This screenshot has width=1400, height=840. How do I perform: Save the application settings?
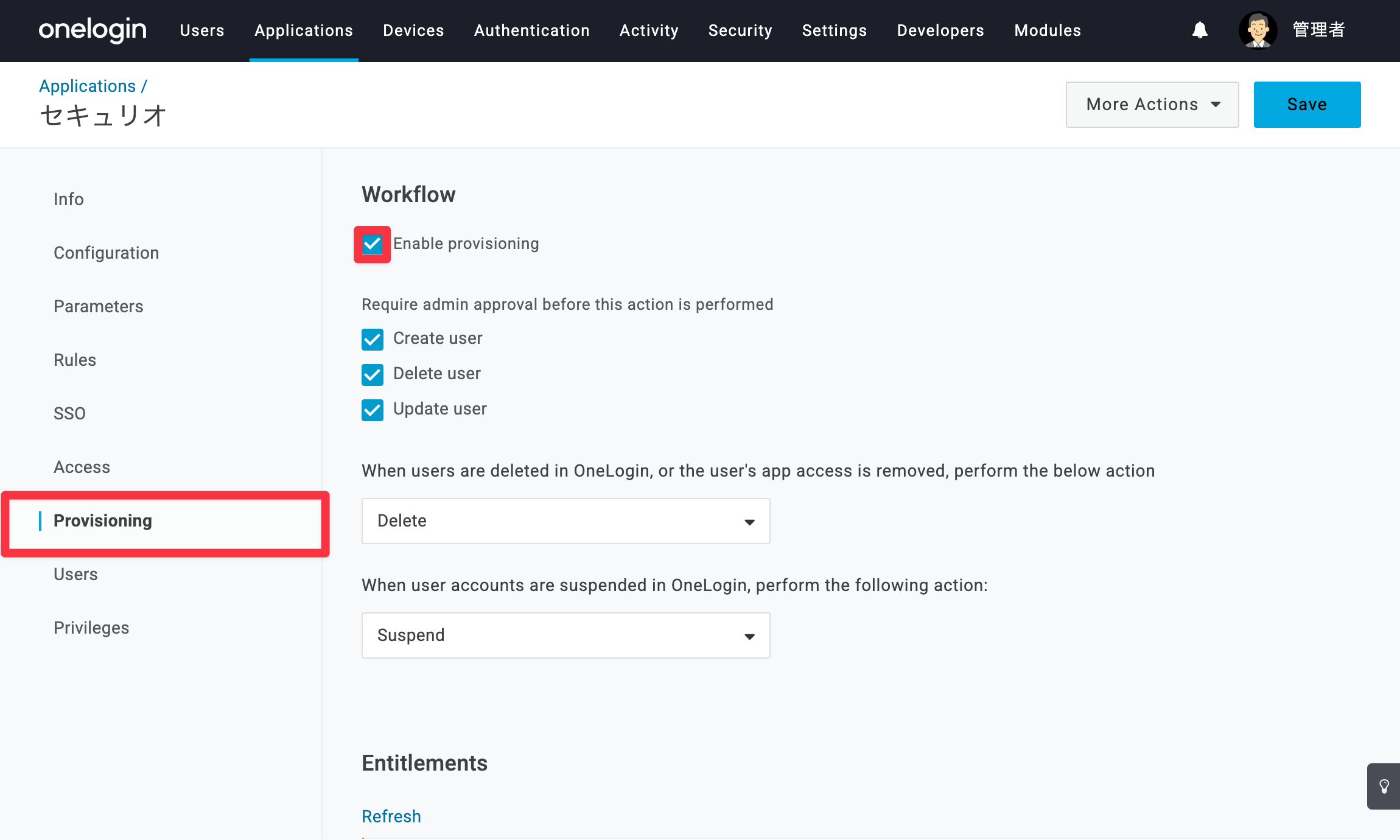pyautogui.click(x=1307, y=105)
